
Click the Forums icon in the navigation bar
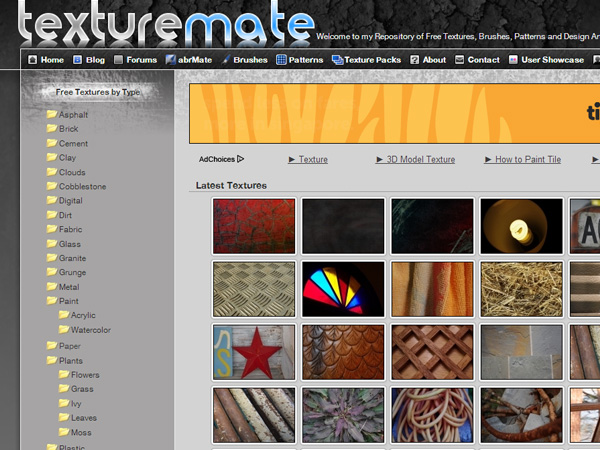pyautogui.click(x=119, y=60)
